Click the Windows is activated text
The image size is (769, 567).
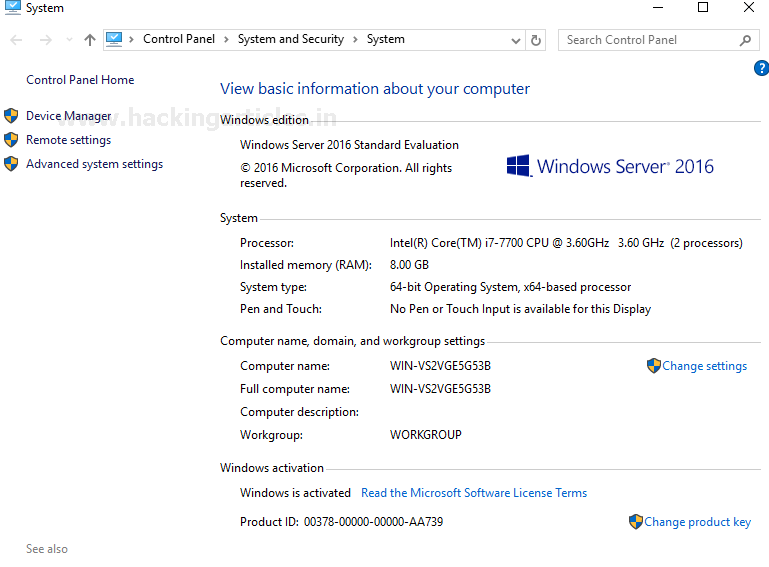(x=295, y=493)
